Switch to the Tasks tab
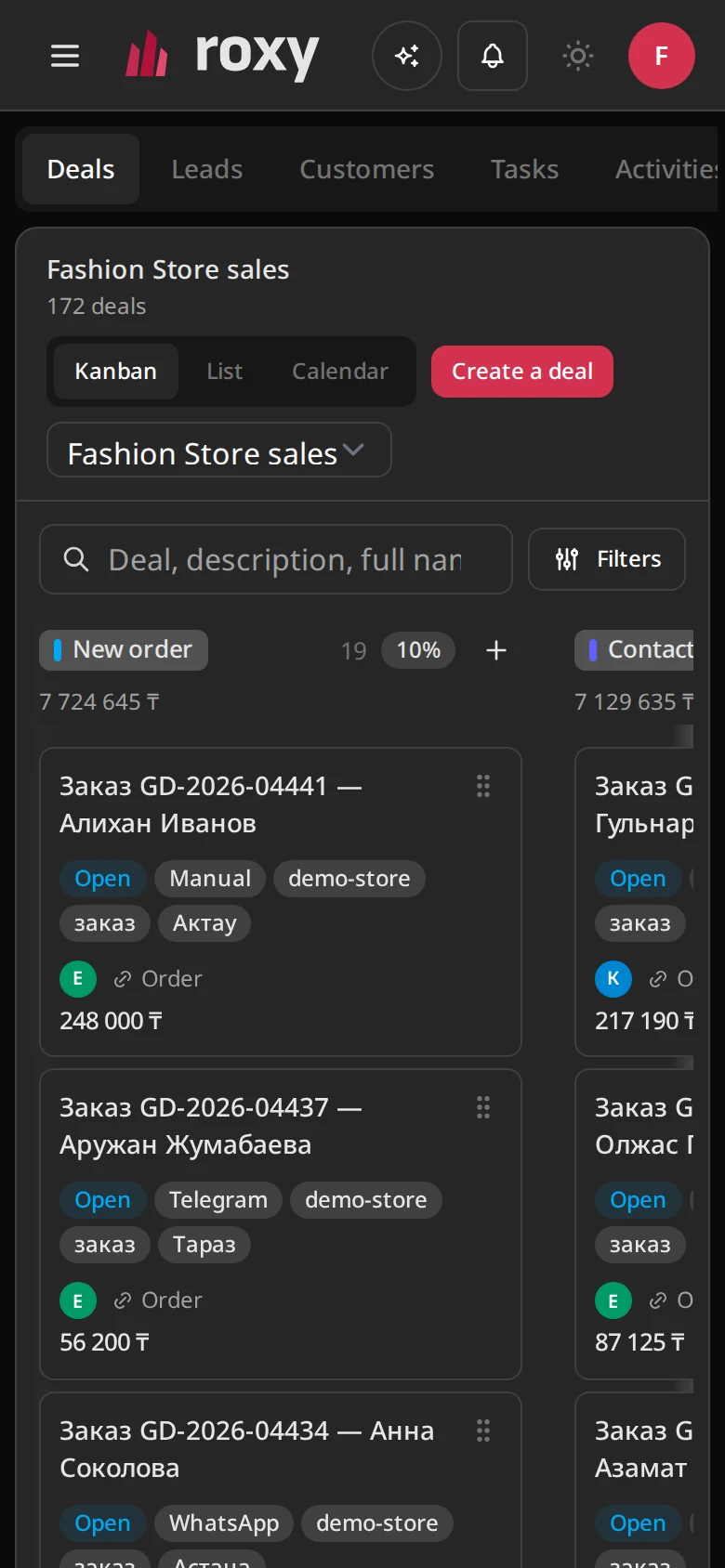This screenshot has height=1568, width=725. point(525,169)
